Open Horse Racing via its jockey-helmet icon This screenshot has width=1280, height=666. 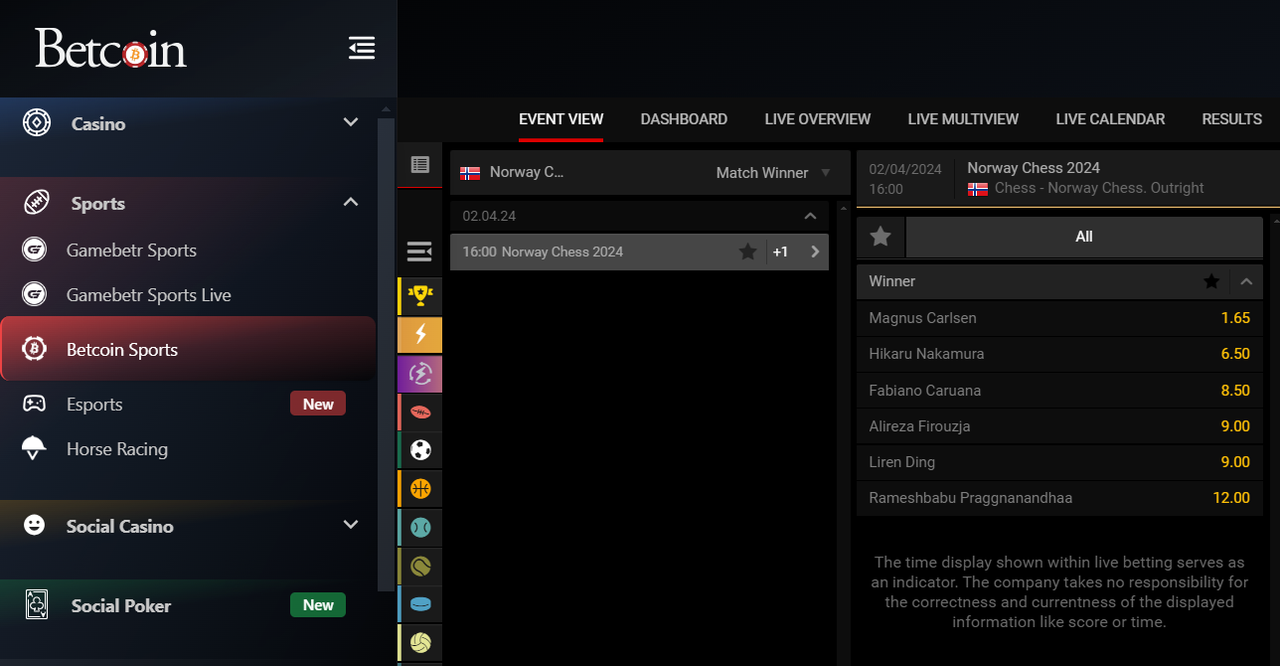(35, 449)
